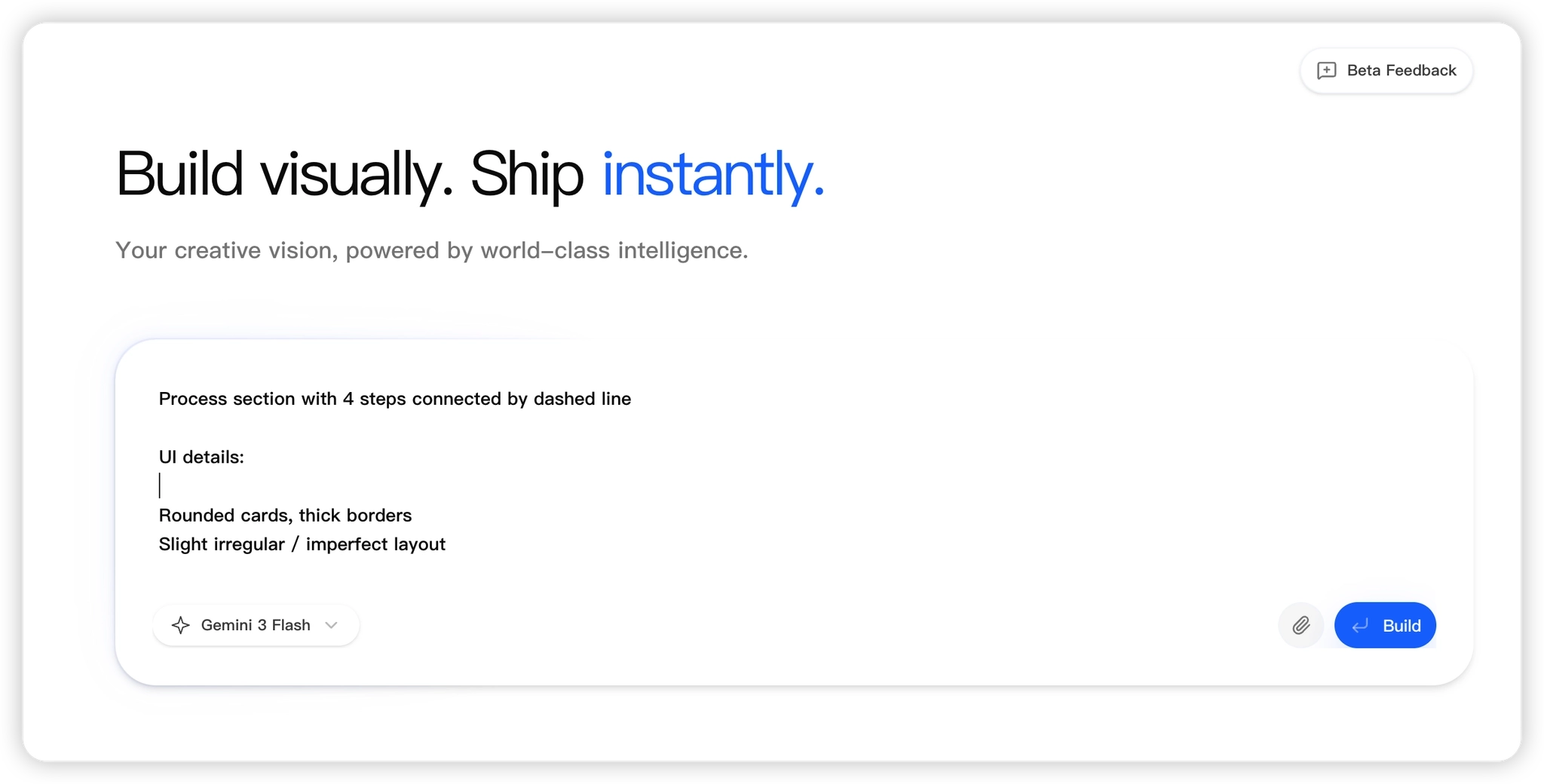Viewport: 1544px width, 784px height.
Task: Click the return-arrow icon inside the Build button
Action: [1360, 626]
